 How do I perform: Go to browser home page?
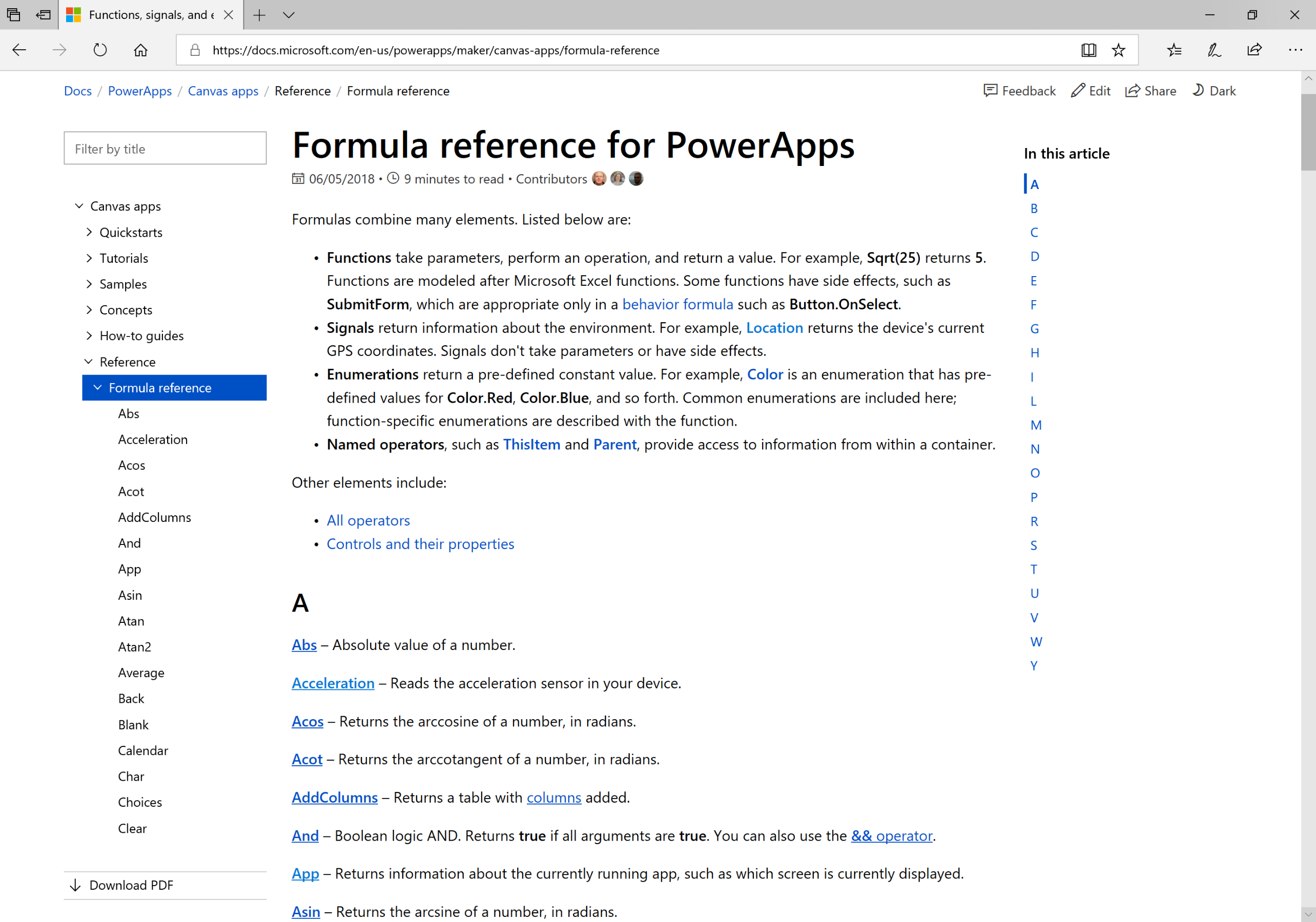tap(140, 50)
